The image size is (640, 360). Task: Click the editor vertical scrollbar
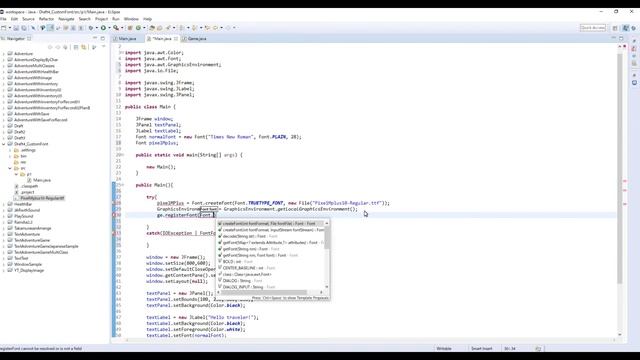coord(620,168)
